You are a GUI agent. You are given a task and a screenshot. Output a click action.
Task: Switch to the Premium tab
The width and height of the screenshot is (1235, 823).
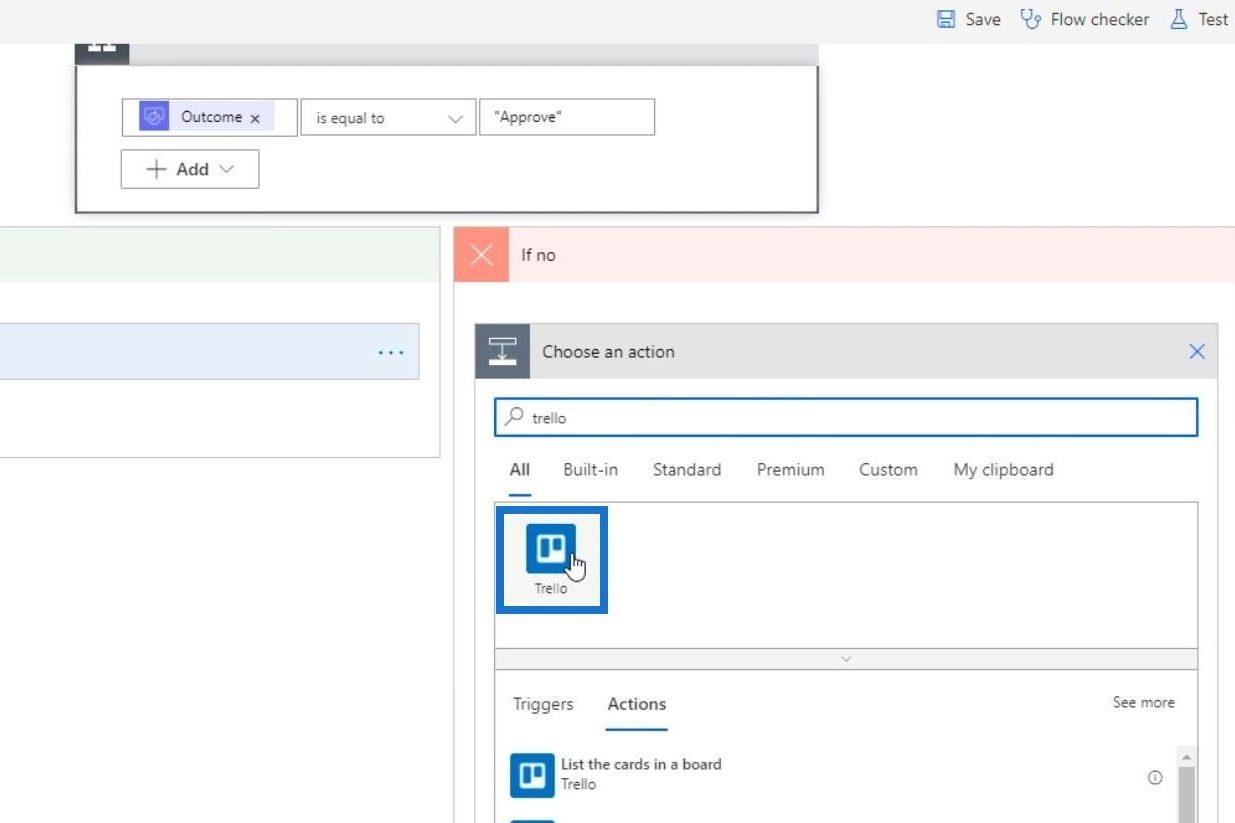791,469
